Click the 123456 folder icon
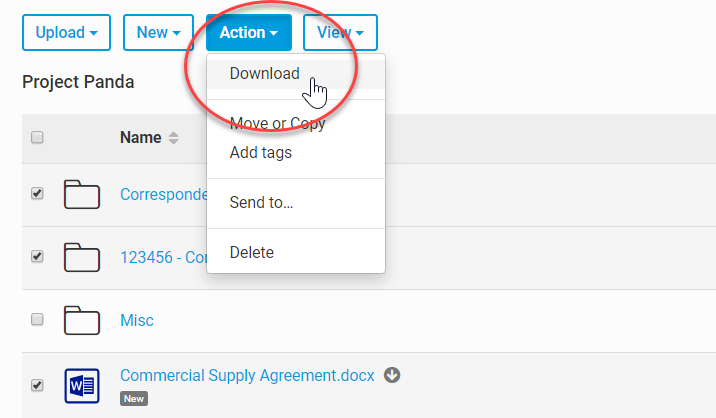 [82, 257]
